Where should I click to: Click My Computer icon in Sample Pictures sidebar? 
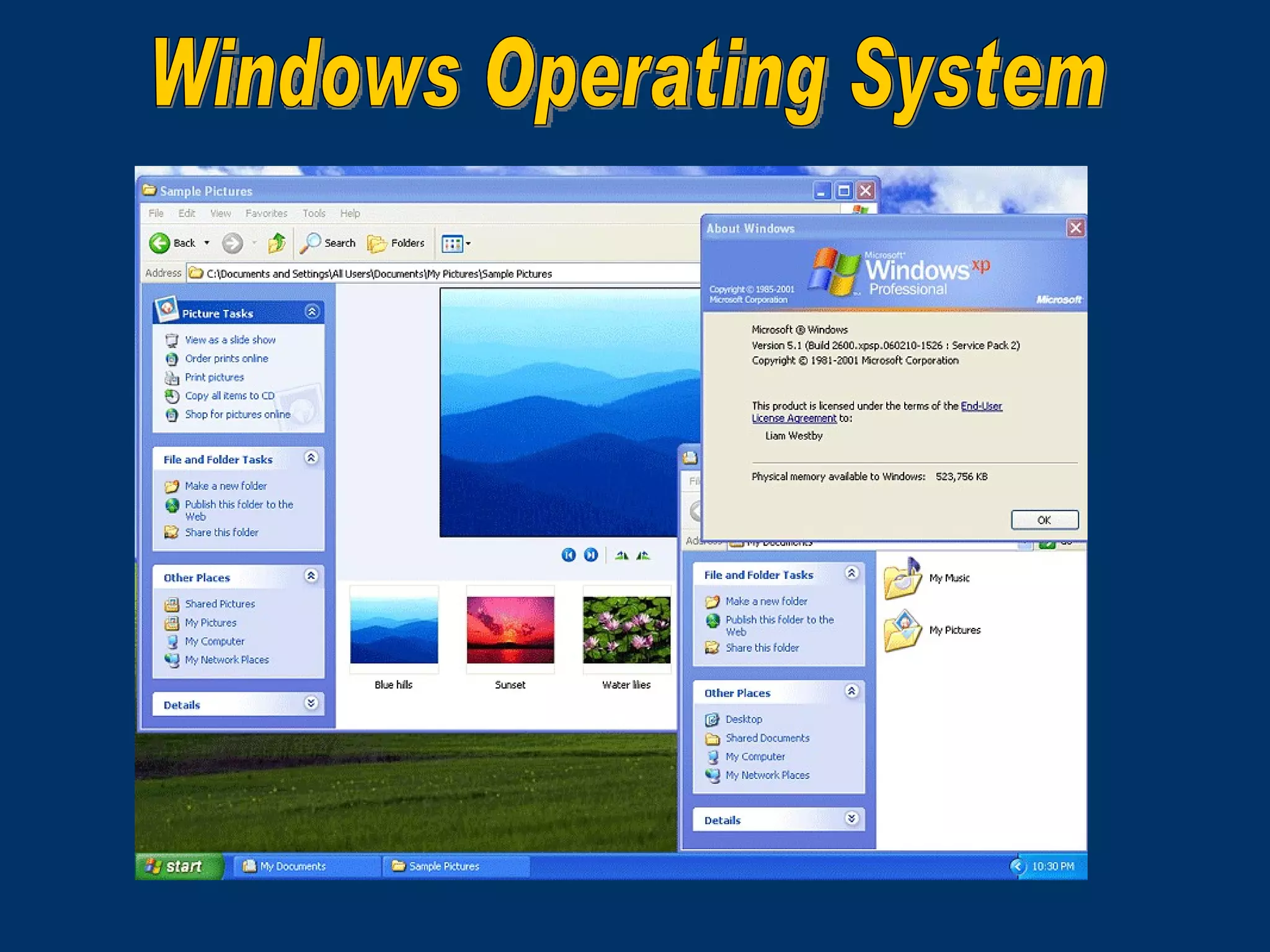click(172, 641)
